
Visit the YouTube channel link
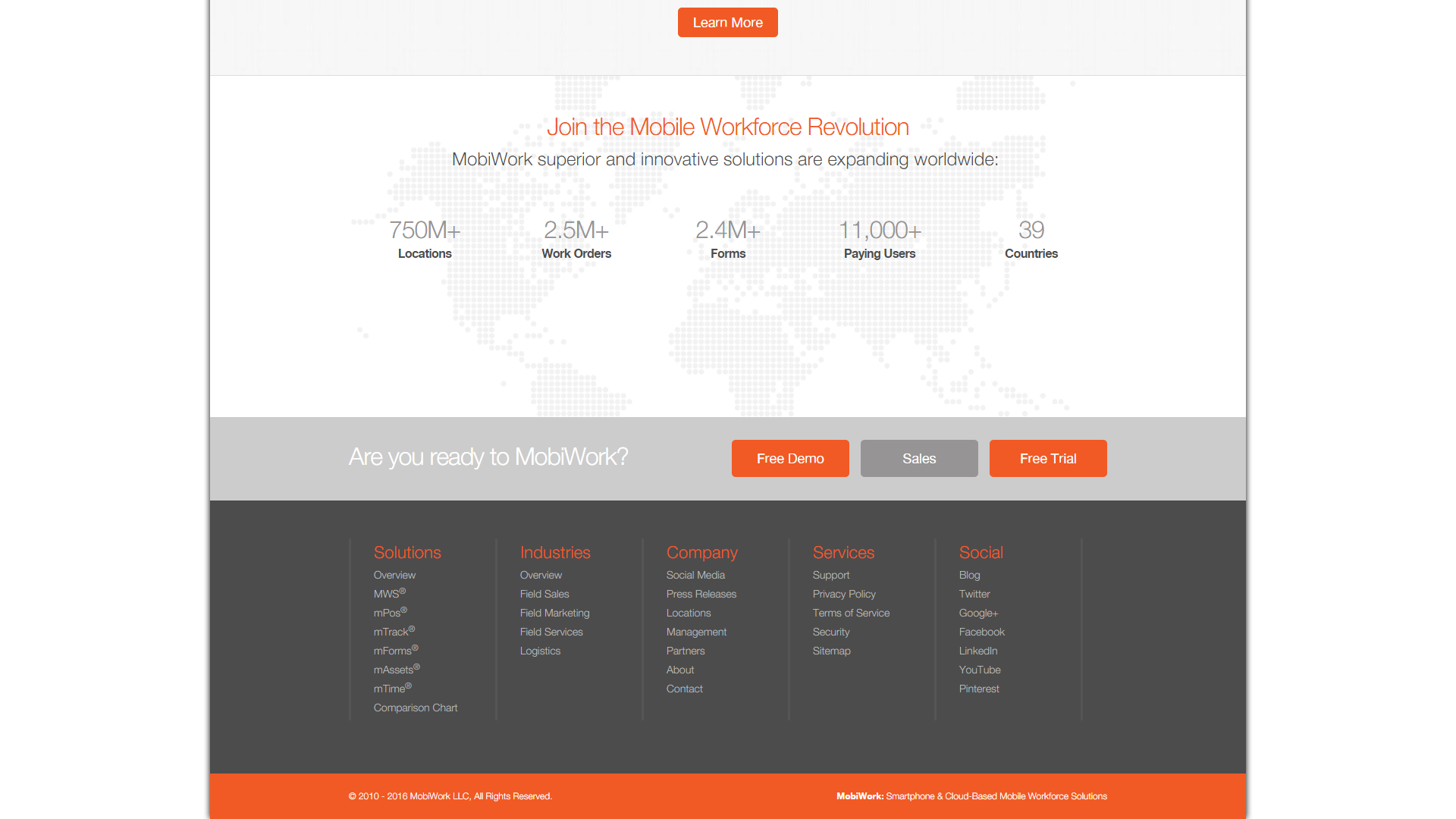click(x=980, y=670)
